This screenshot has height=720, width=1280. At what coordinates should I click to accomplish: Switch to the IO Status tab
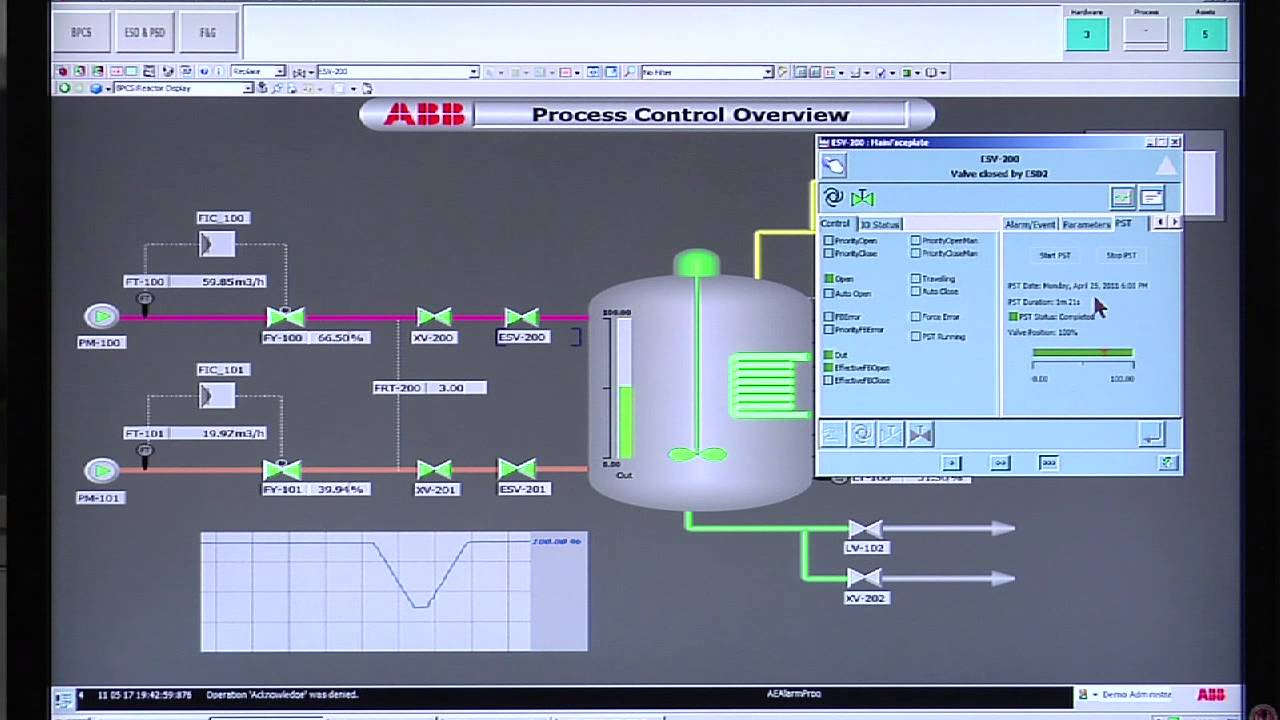pos(880,224)
